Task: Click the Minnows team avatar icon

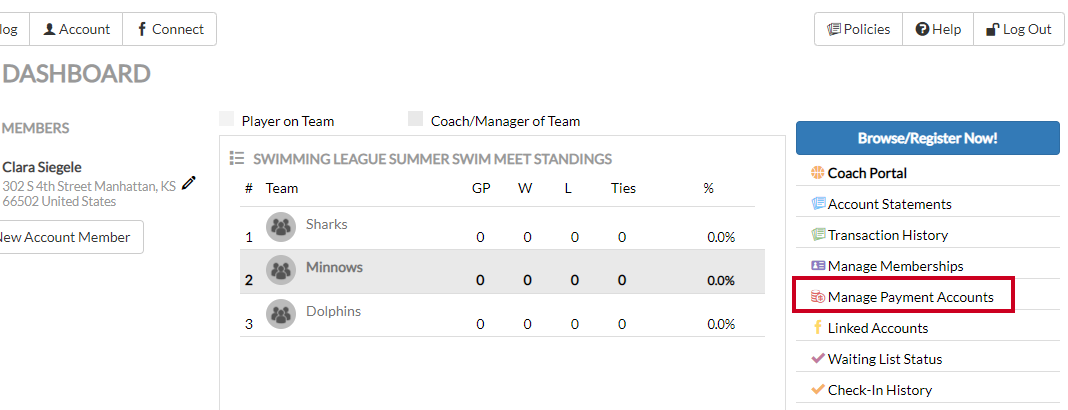Action: 281,270
